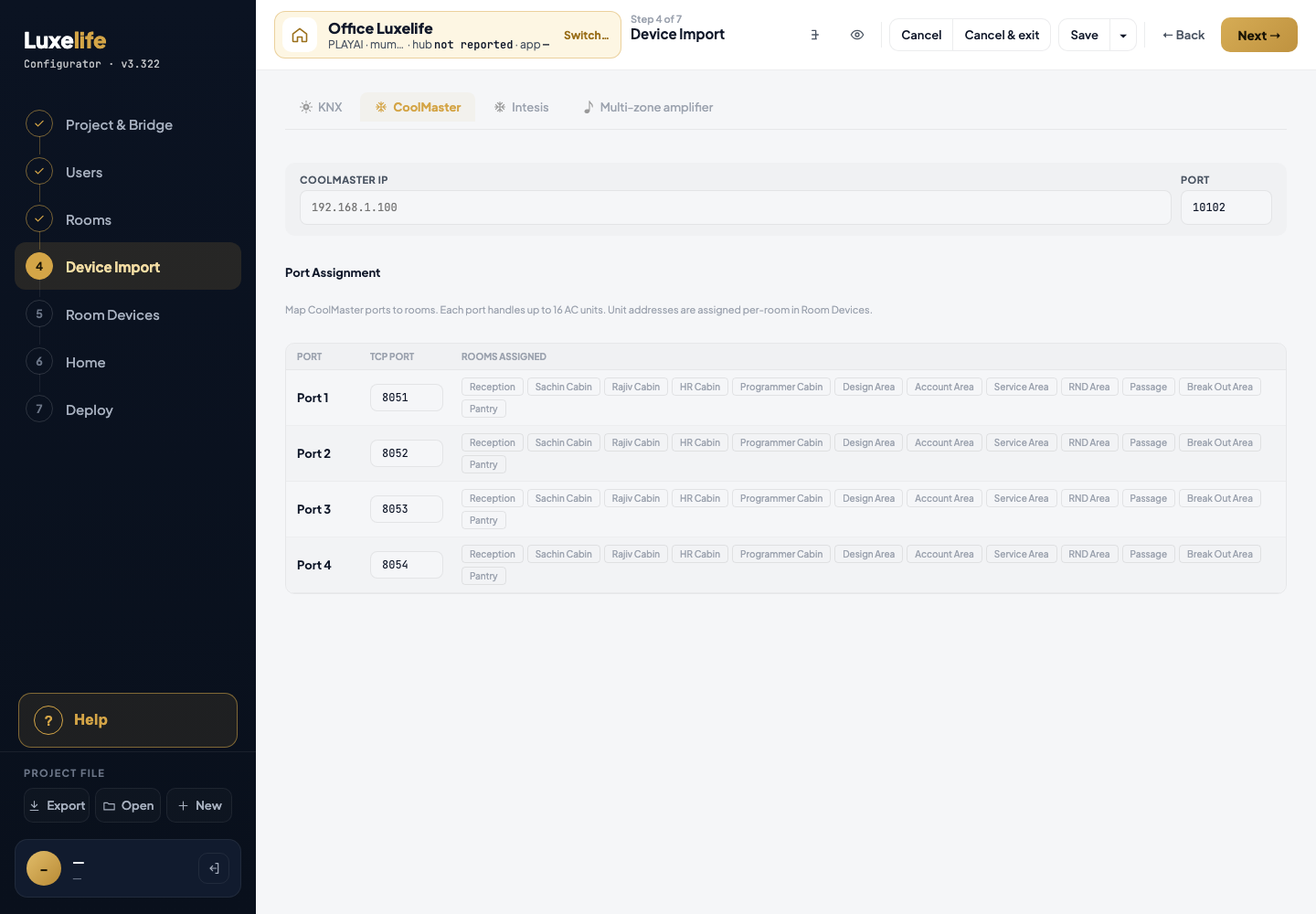Edit Port 2 TCP port 8052
Image resolution: width=1316 pixels, height=914 pixels.
406,453
